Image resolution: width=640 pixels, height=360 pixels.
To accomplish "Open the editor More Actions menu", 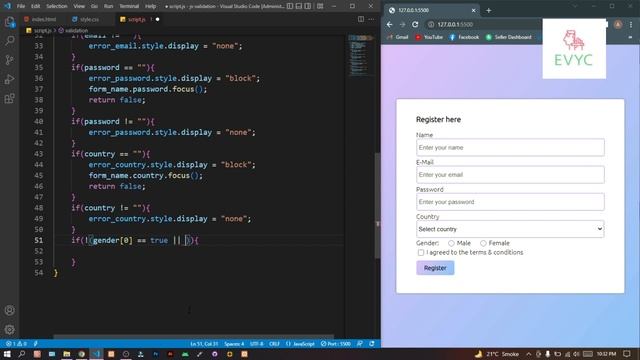I will (371, 19).
